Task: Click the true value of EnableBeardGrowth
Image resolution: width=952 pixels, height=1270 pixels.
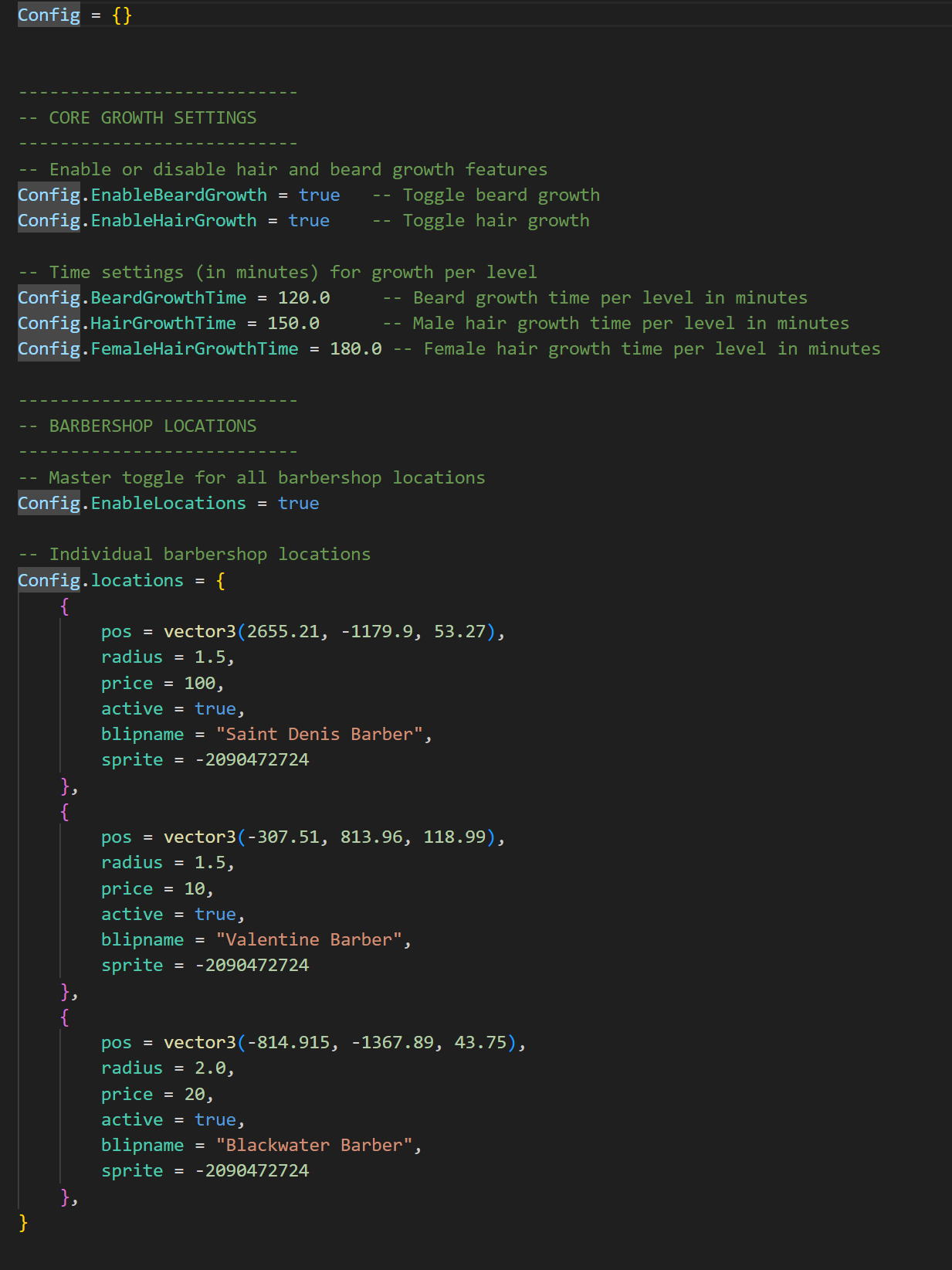Action: pyautogui.click(x=319, y=195)
